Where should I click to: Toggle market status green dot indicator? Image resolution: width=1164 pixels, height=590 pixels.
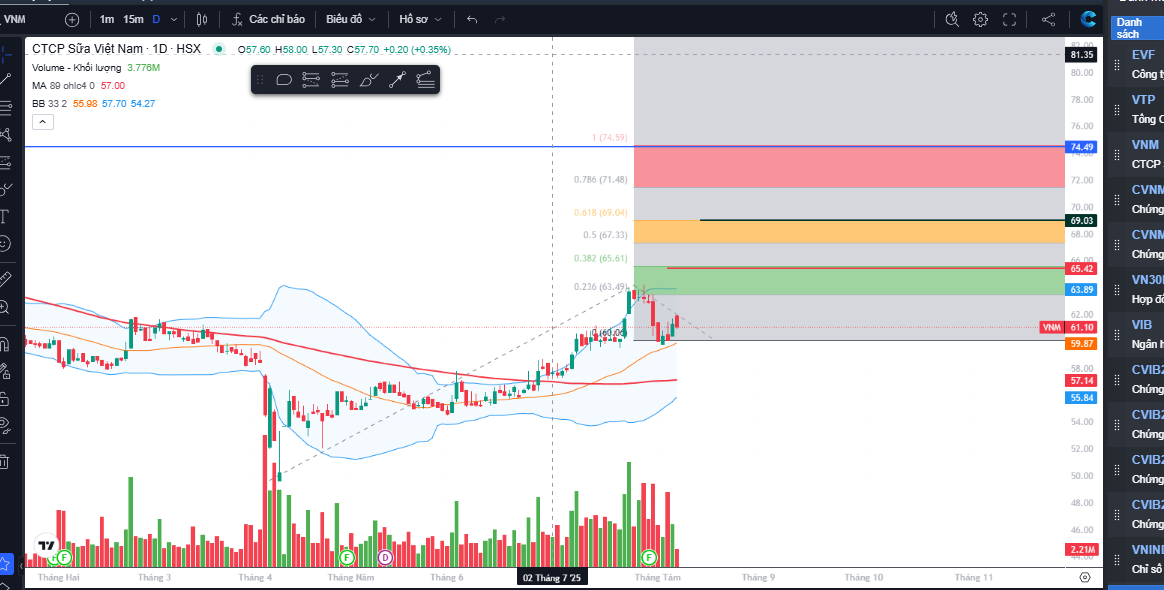(218, 49)
